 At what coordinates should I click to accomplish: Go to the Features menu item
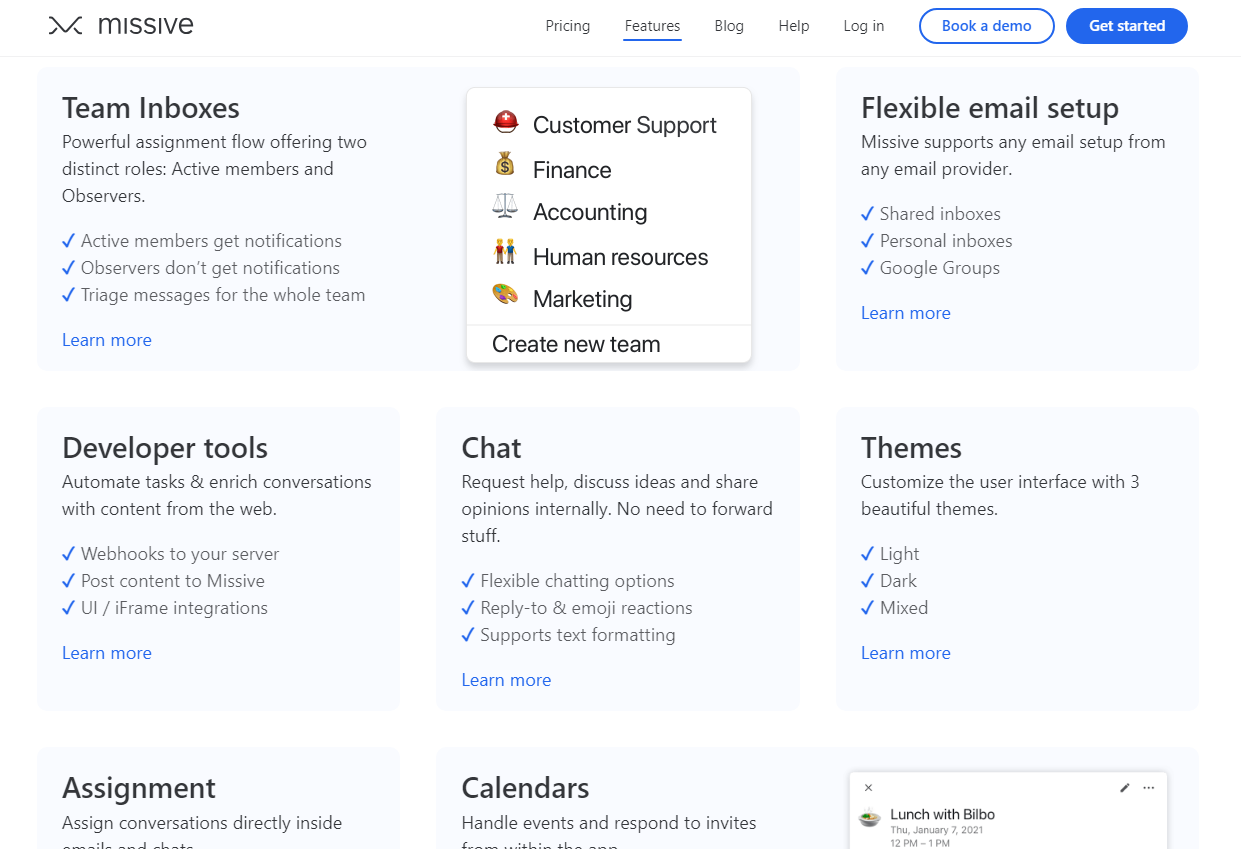click(x=652, y=26)
